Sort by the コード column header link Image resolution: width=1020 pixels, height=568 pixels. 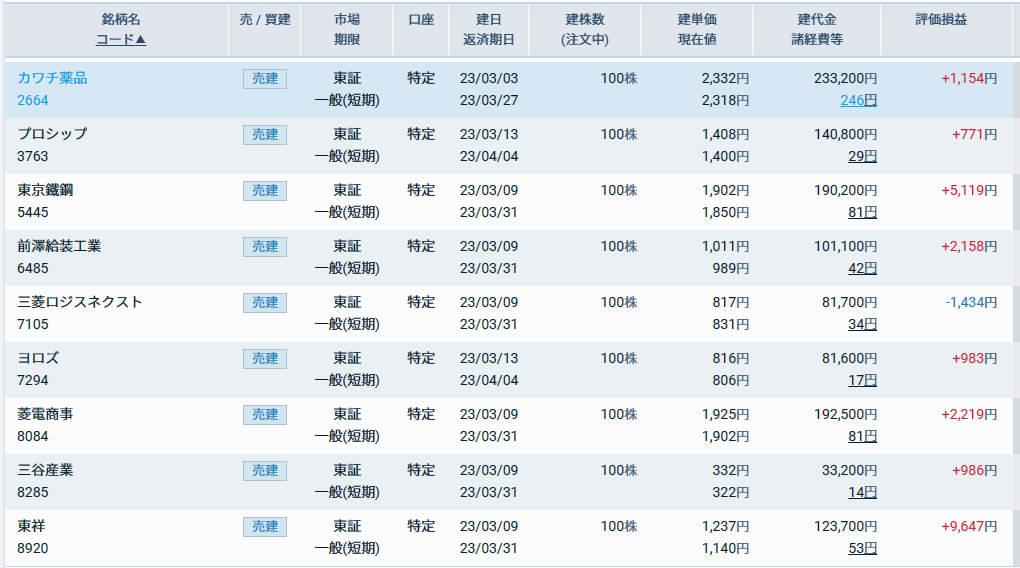[x=121, y=40]
